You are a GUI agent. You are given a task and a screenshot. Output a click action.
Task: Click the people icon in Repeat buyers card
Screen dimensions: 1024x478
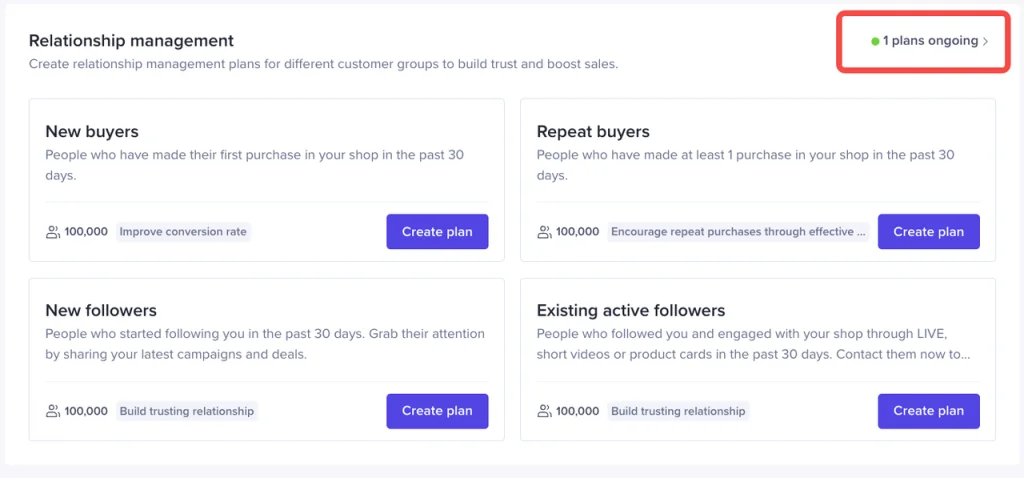pos(544,232)
